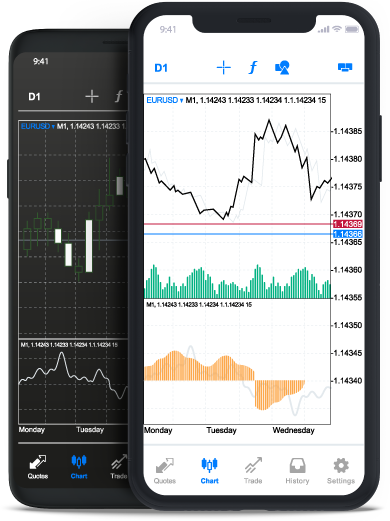Image resolution: width=390 pixels, height=521 pixels.
Task: Open indicators (f) on white phone
Action: (x=253, y=68)
